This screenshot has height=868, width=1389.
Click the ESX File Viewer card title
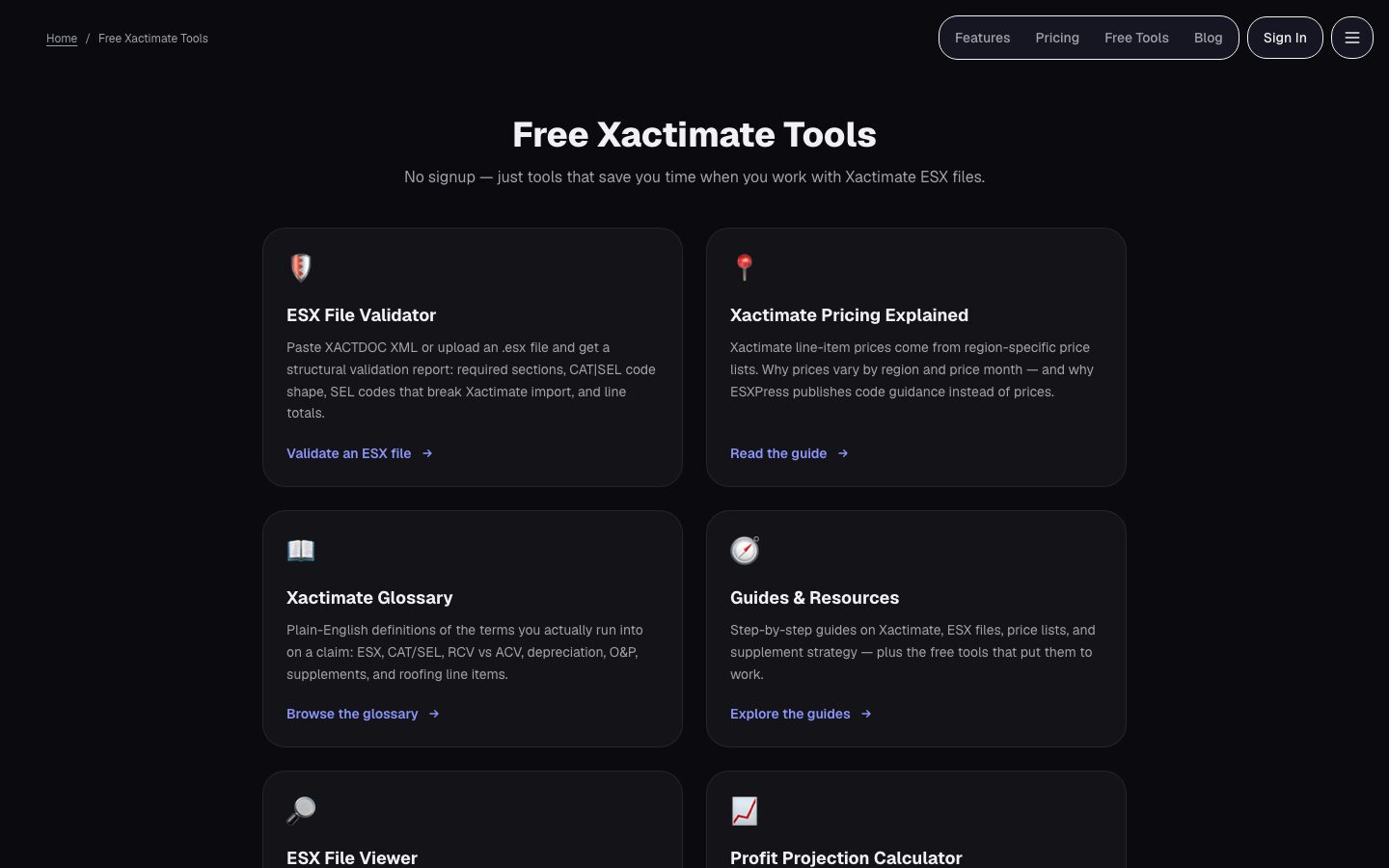point(352,857)
